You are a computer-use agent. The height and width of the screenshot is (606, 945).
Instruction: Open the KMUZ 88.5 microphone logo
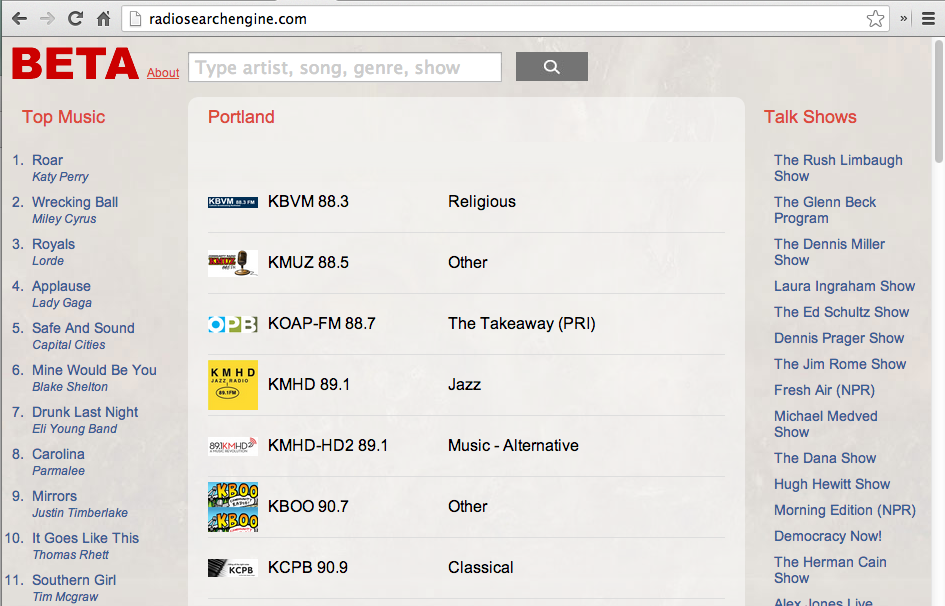(233, 263)
